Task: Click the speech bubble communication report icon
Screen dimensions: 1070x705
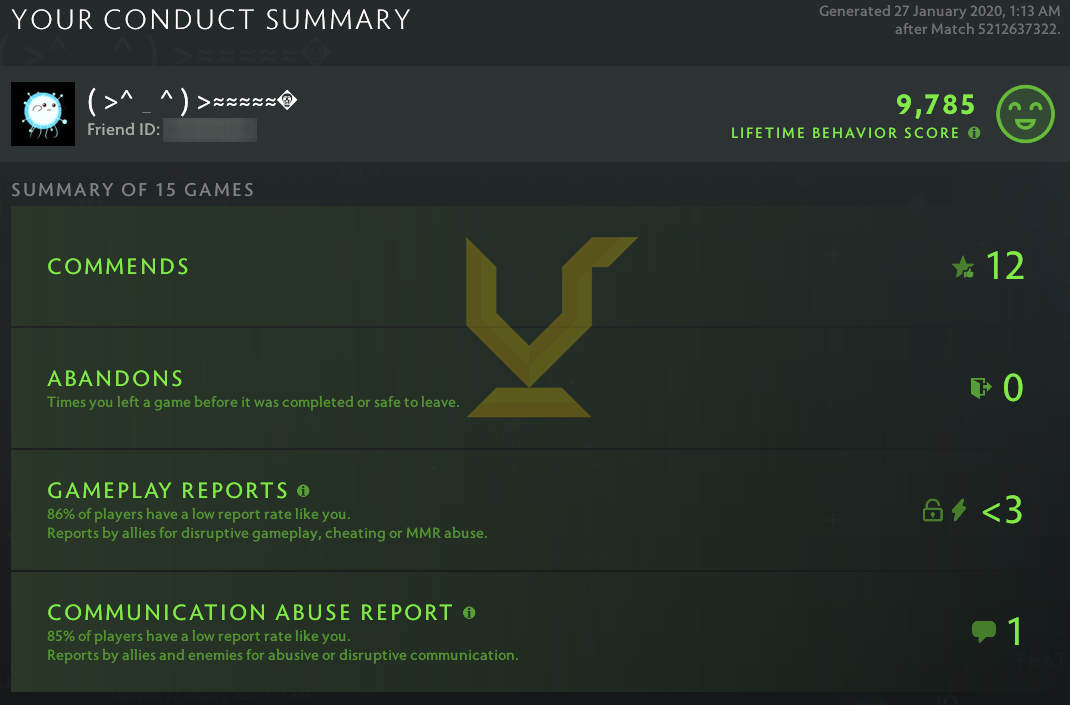Action: 983,632
